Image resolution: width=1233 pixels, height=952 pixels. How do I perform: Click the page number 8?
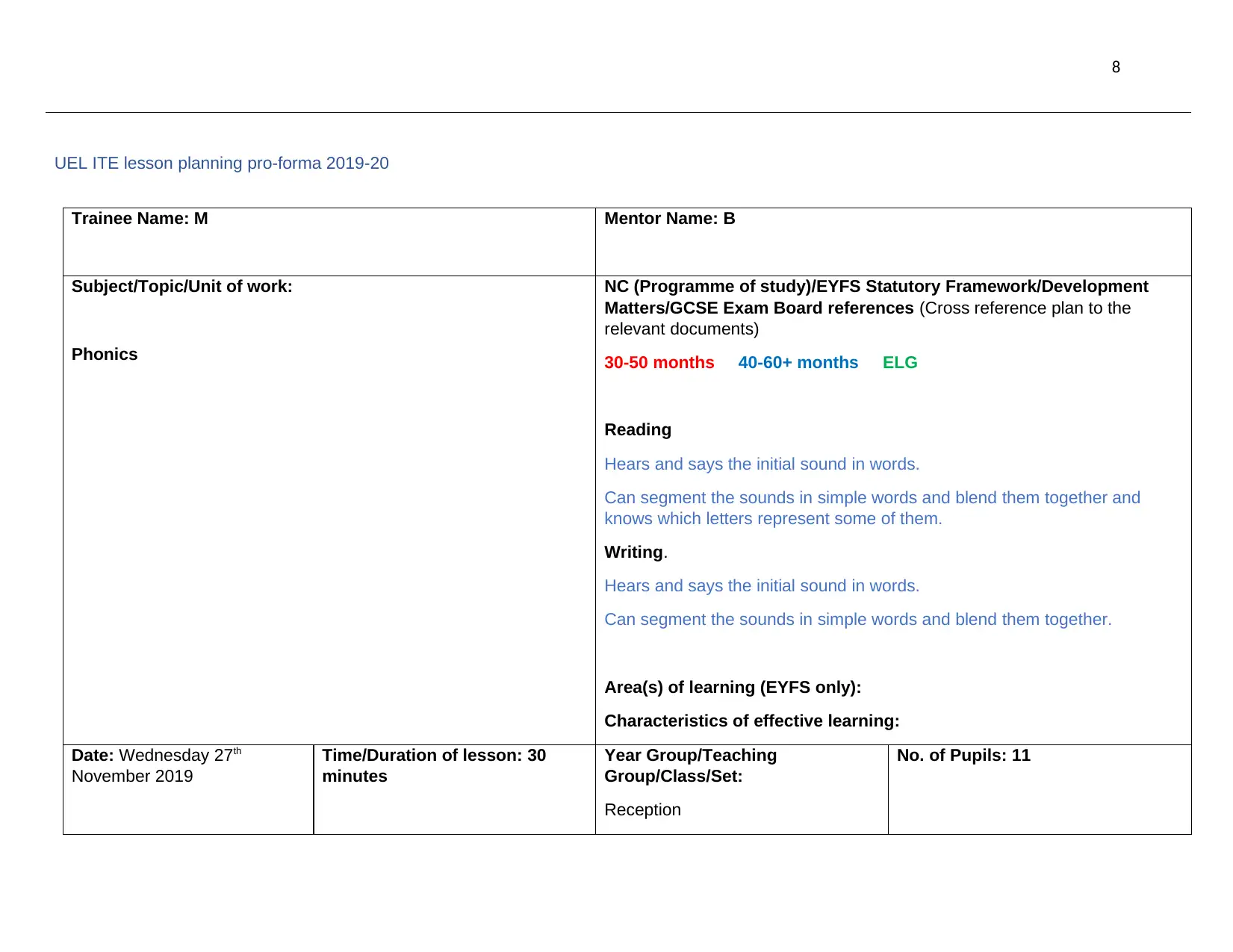(x=1116, y=67)
